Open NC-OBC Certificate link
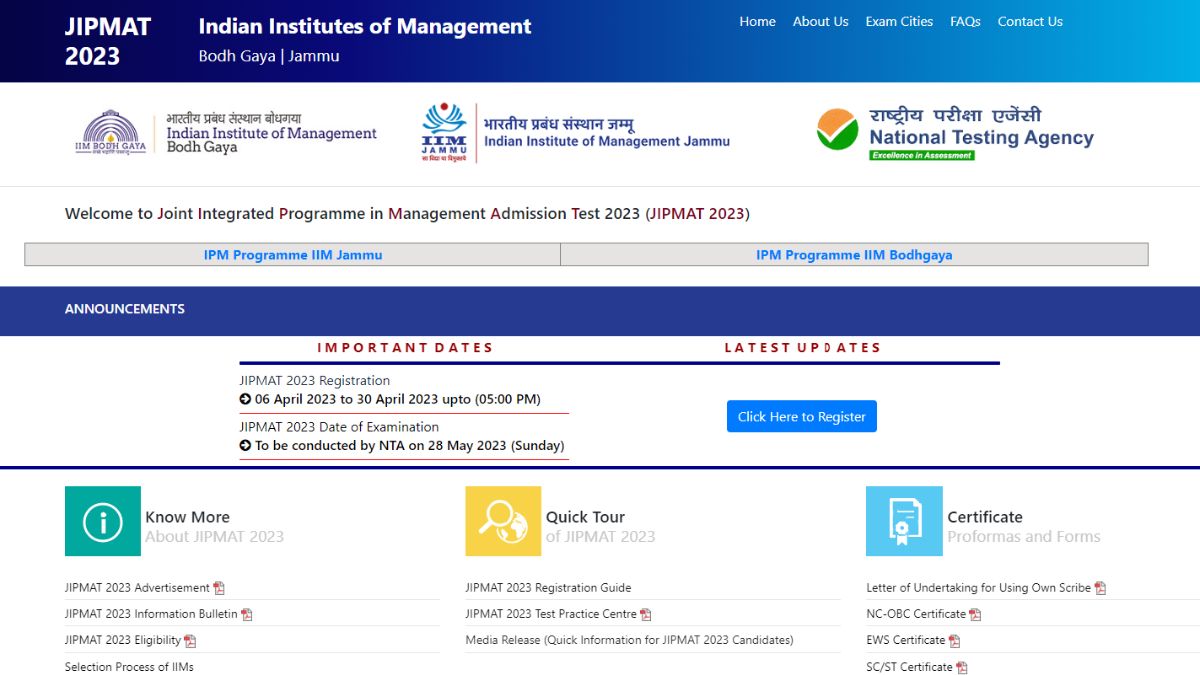Image resolution: width=1200 pixels, height=675 pixels. pos(916,614)
